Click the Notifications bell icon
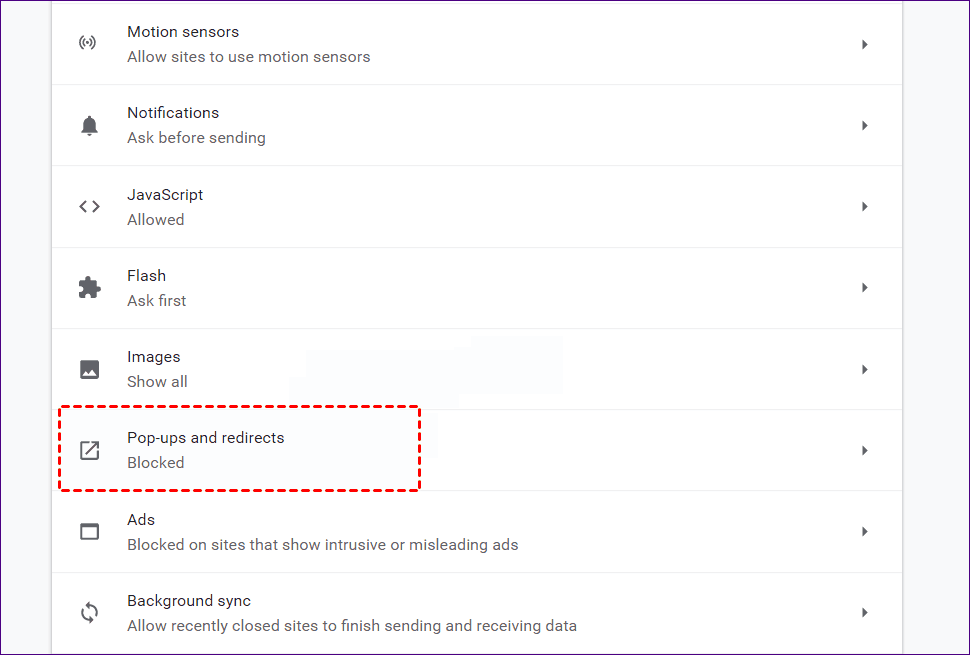Image resolution: width=970 pixels, height=655 pixels. (x=89, y=126)
